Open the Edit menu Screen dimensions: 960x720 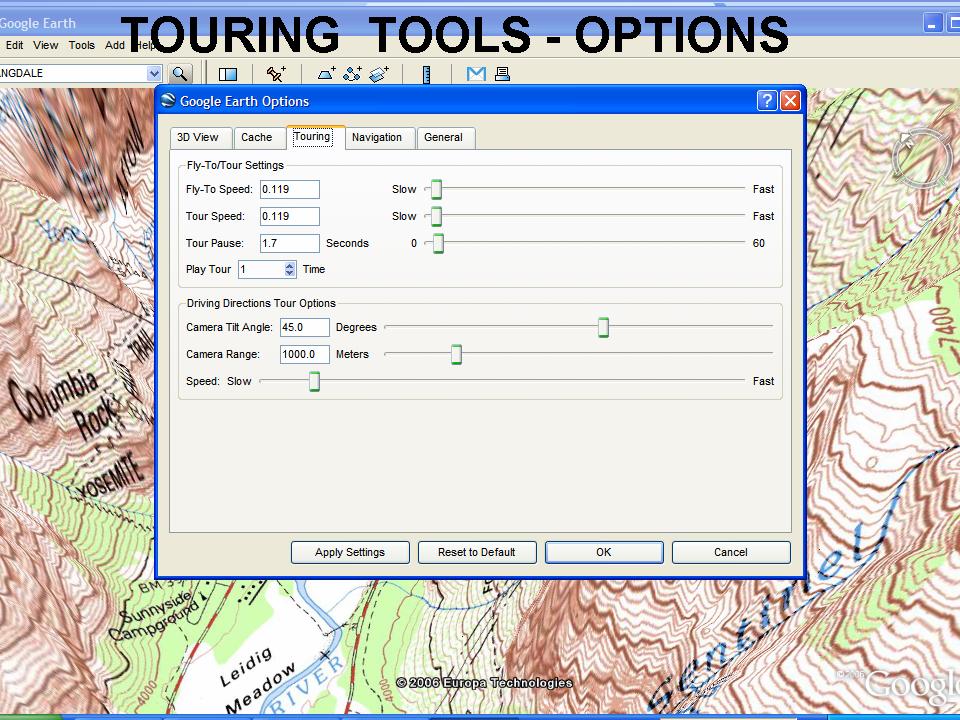[15, 45]
